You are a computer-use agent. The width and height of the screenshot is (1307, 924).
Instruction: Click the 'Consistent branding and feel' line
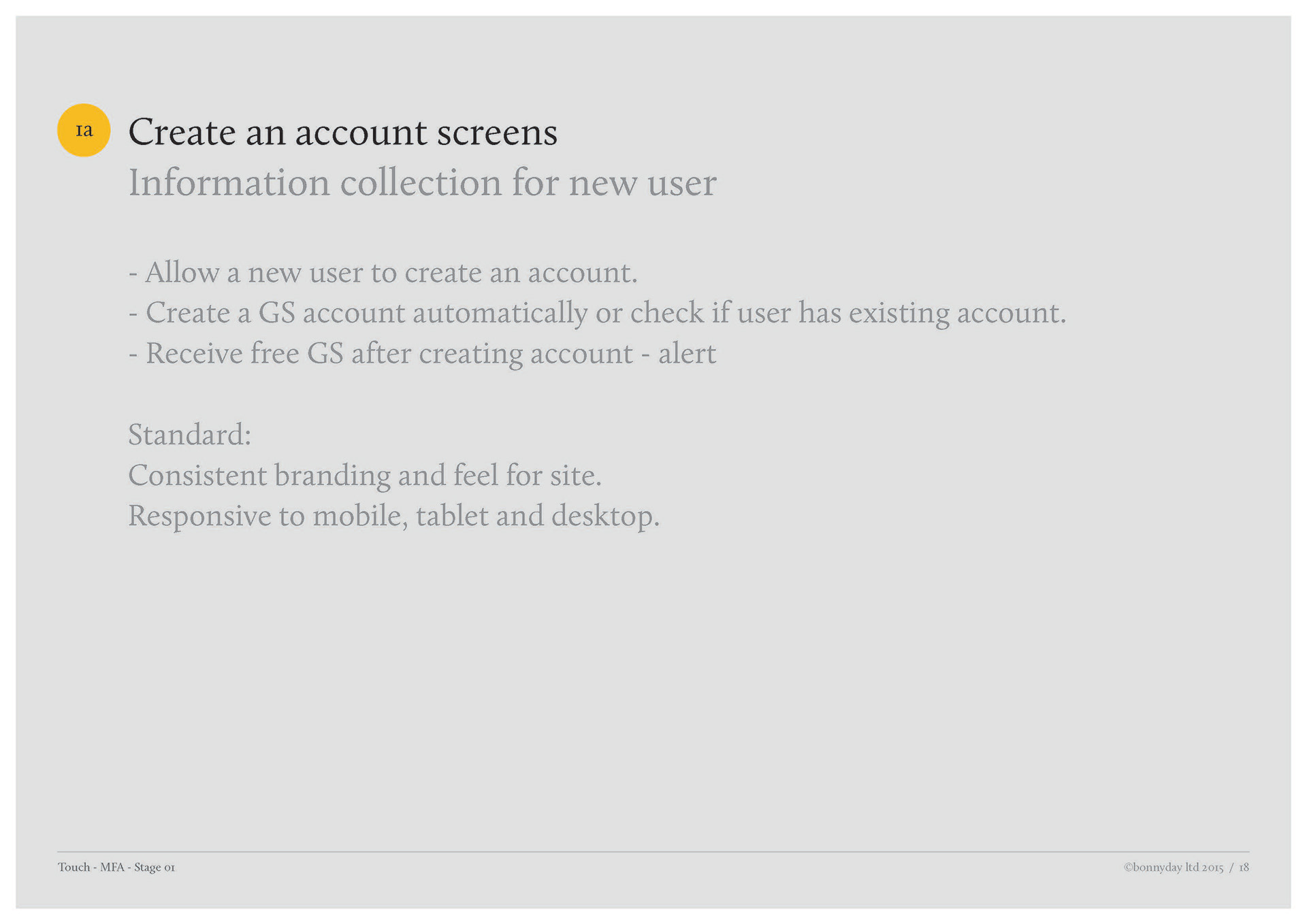tap(364, 475)
